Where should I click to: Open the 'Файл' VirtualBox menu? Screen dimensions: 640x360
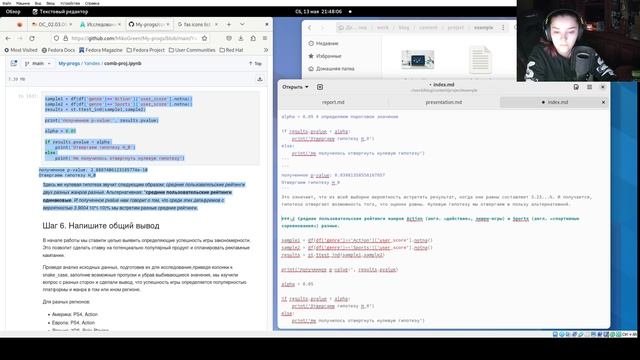[7, 3]
